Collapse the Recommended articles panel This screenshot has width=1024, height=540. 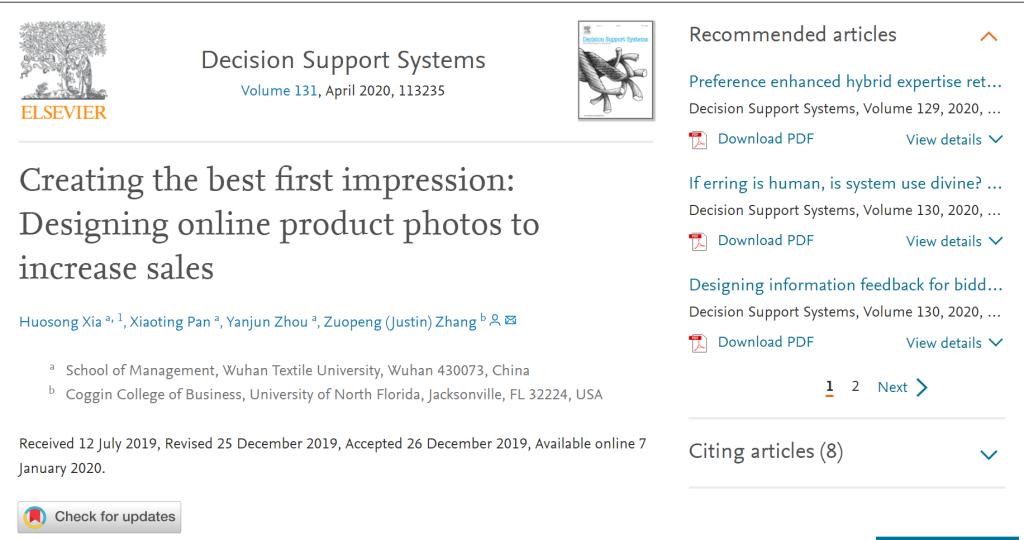coord(988,37)
